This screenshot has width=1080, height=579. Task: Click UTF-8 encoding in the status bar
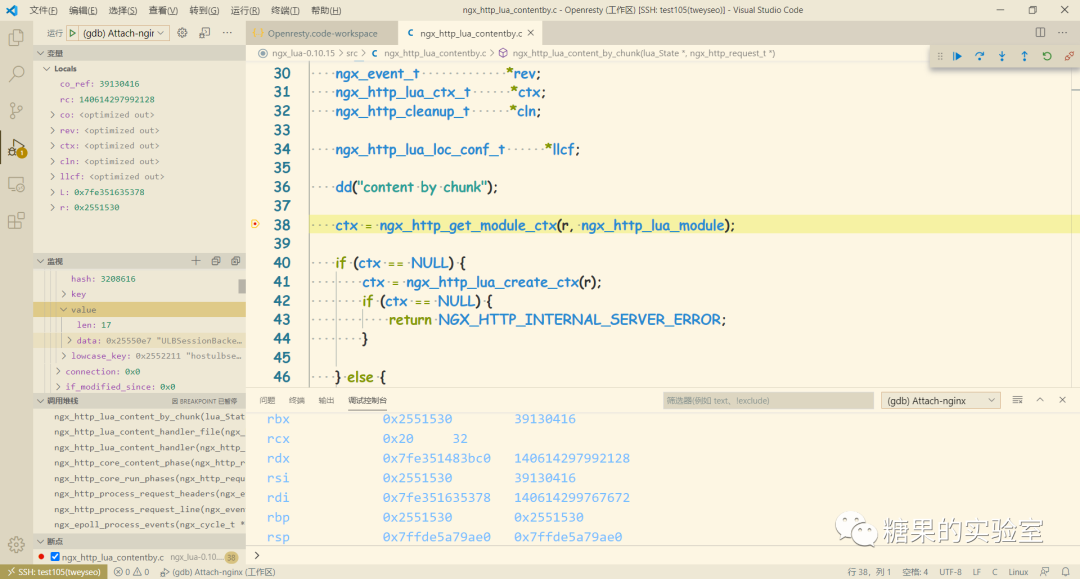[x=949, y=570]
